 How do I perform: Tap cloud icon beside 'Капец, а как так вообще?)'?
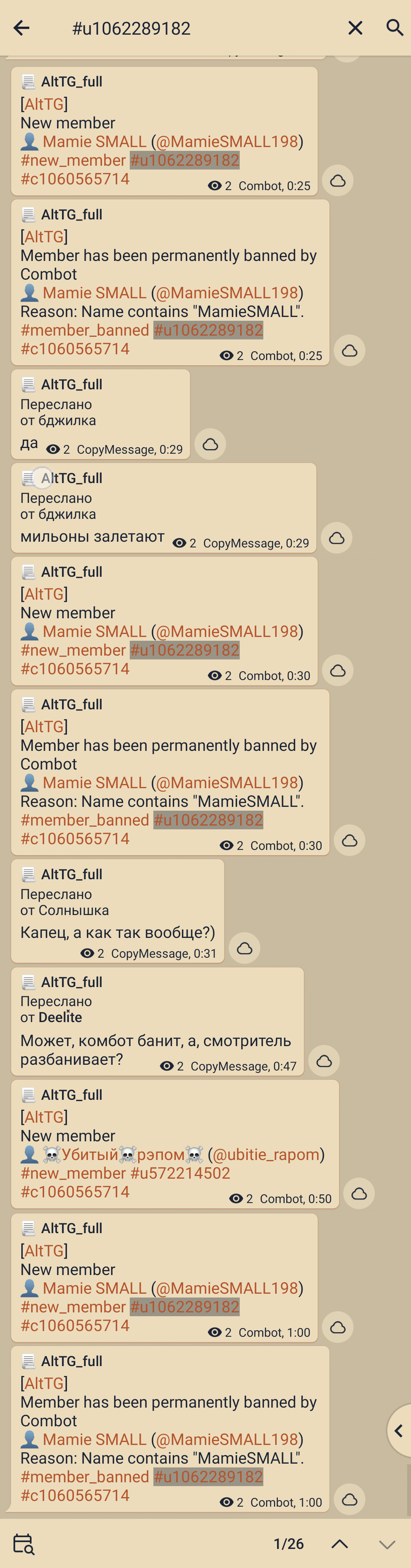244,948
